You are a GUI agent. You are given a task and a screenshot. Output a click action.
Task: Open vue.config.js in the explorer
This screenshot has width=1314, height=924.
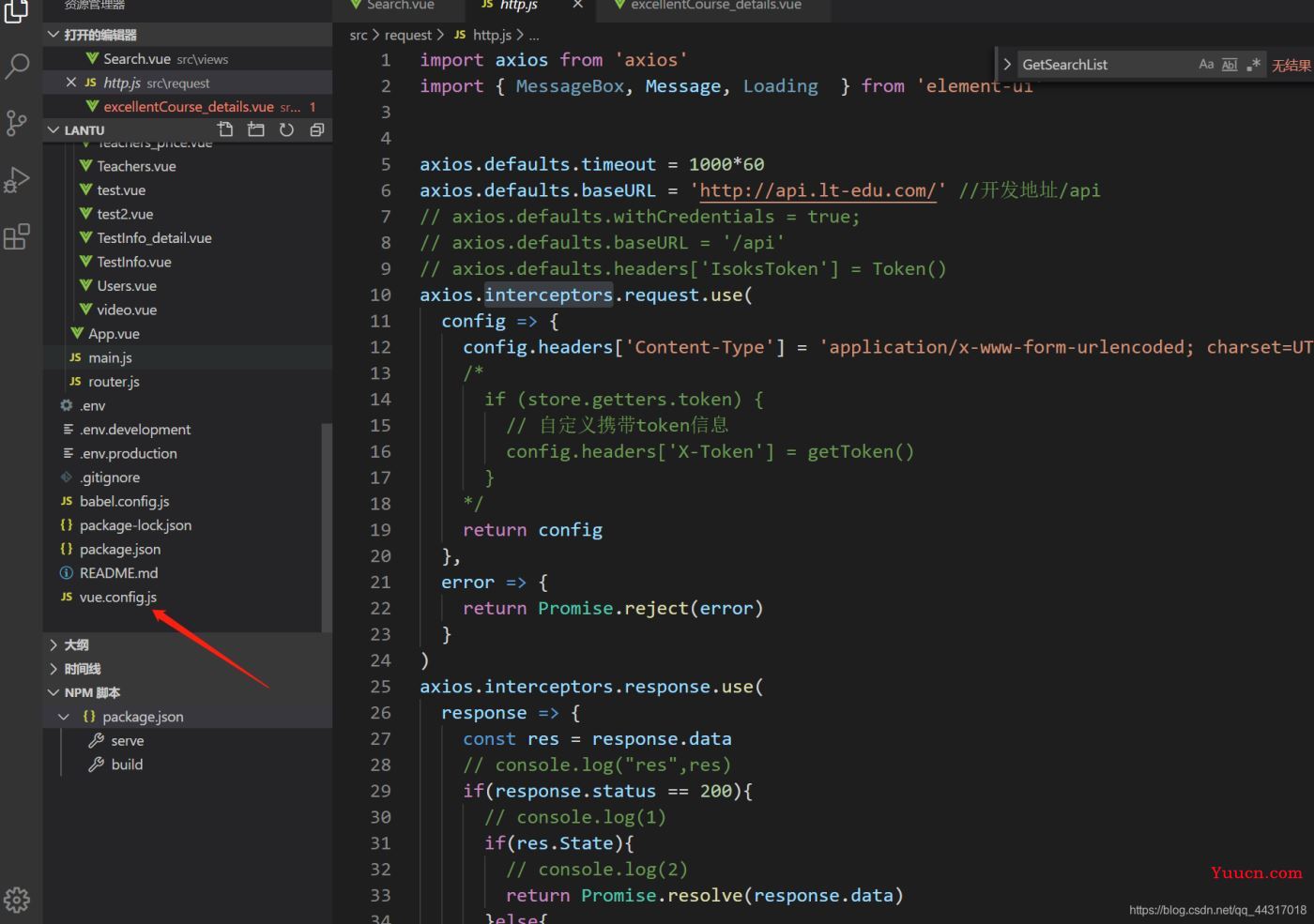pos(117,597)
